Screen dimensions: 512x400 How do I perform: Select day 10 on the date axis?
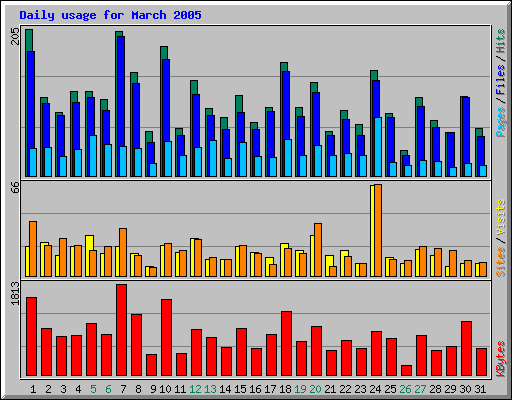(165, 389)
